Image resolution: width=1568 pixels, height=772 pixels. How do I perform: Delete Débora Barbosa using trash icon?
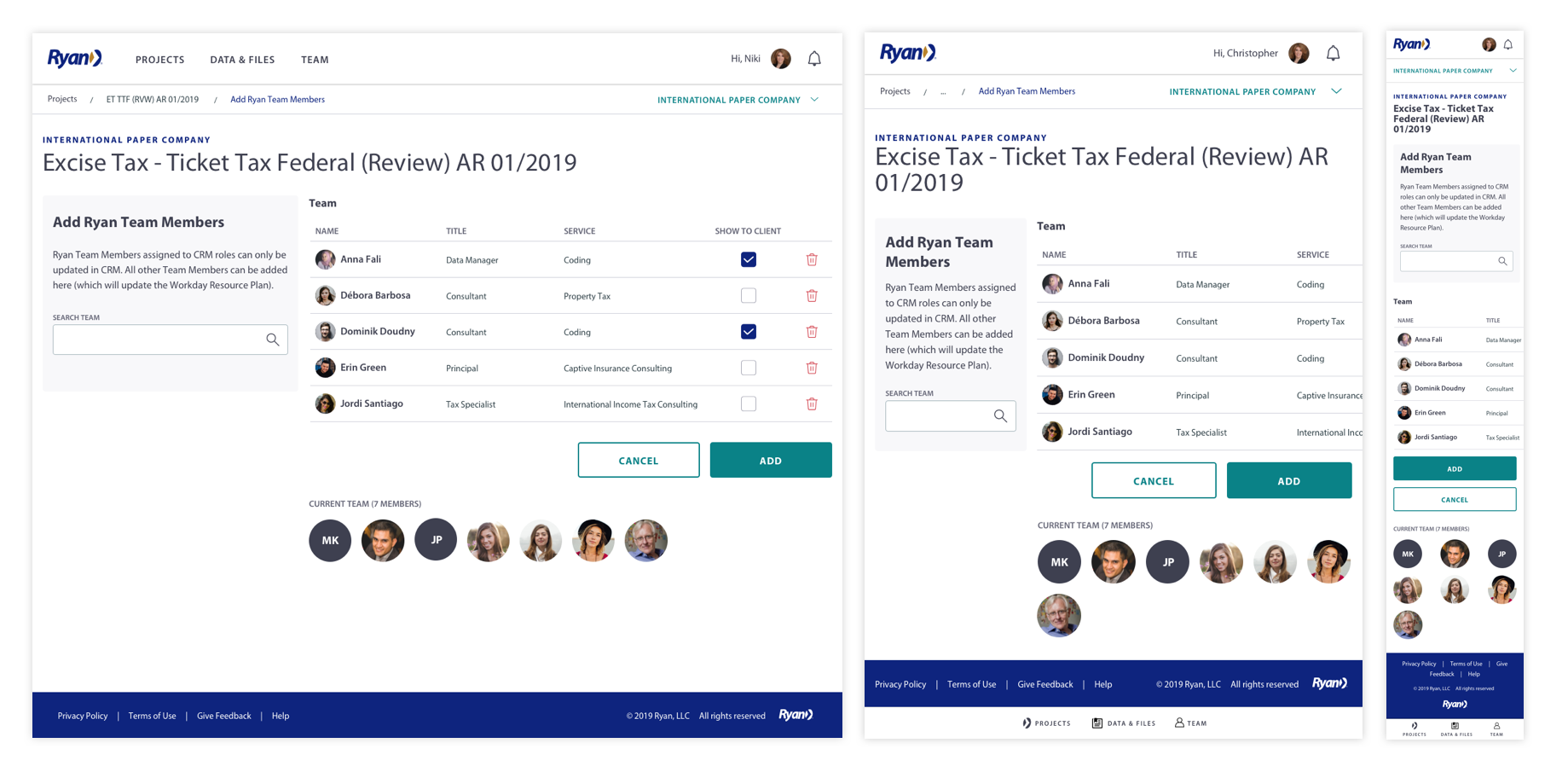812,296
